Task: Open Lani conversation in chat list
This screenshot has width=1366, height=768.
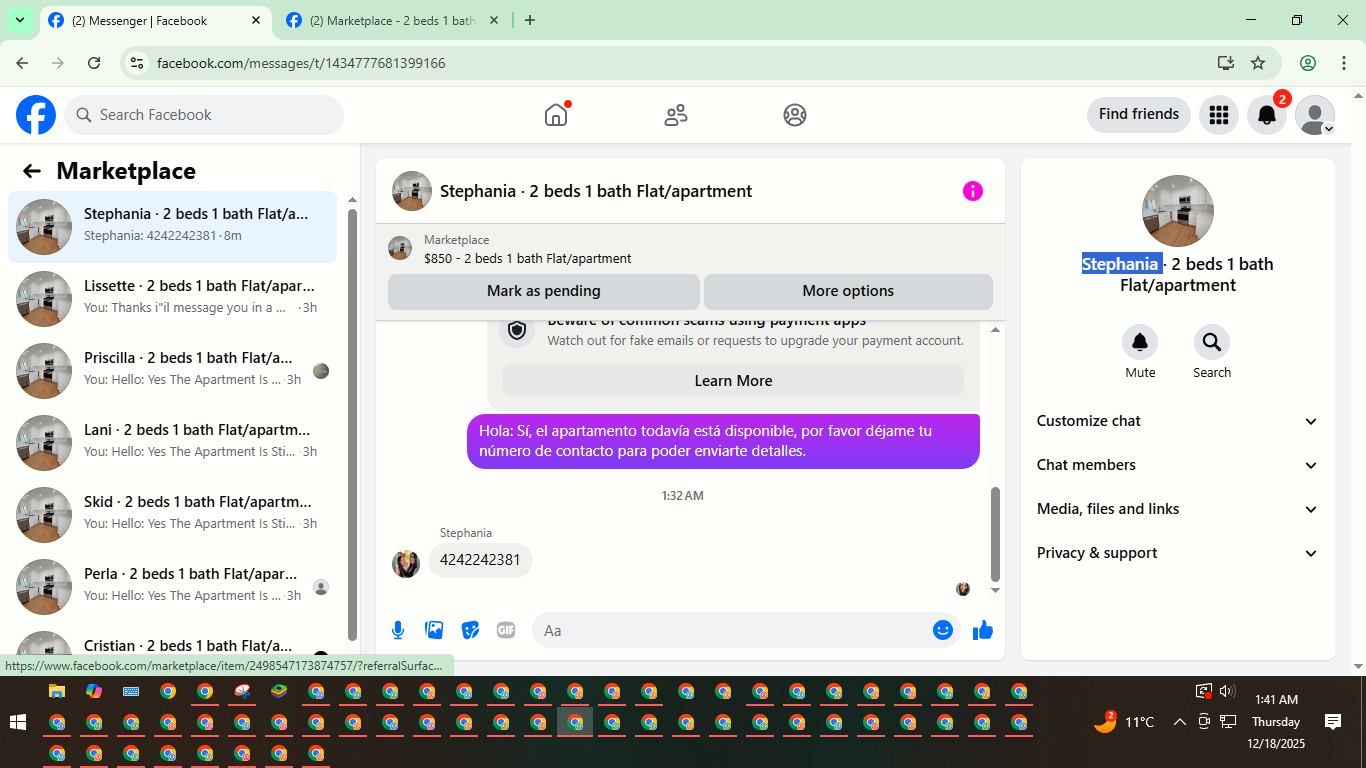Action: 173,443
